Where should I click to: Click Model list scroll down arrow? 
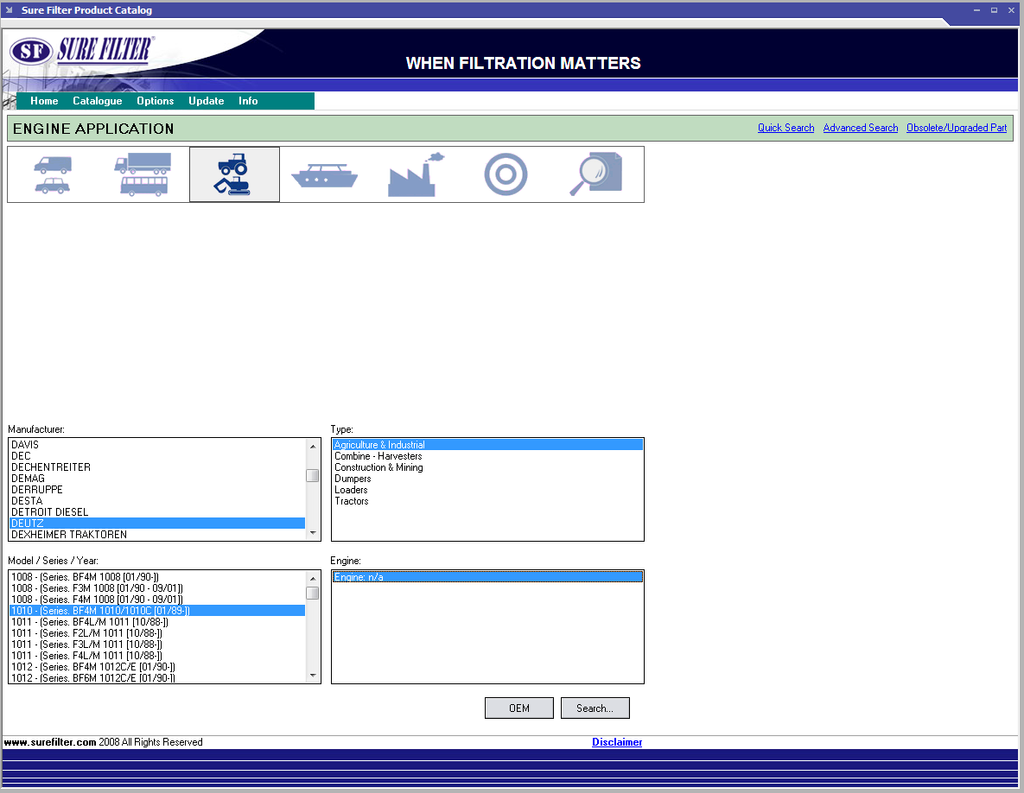[313, 675]
